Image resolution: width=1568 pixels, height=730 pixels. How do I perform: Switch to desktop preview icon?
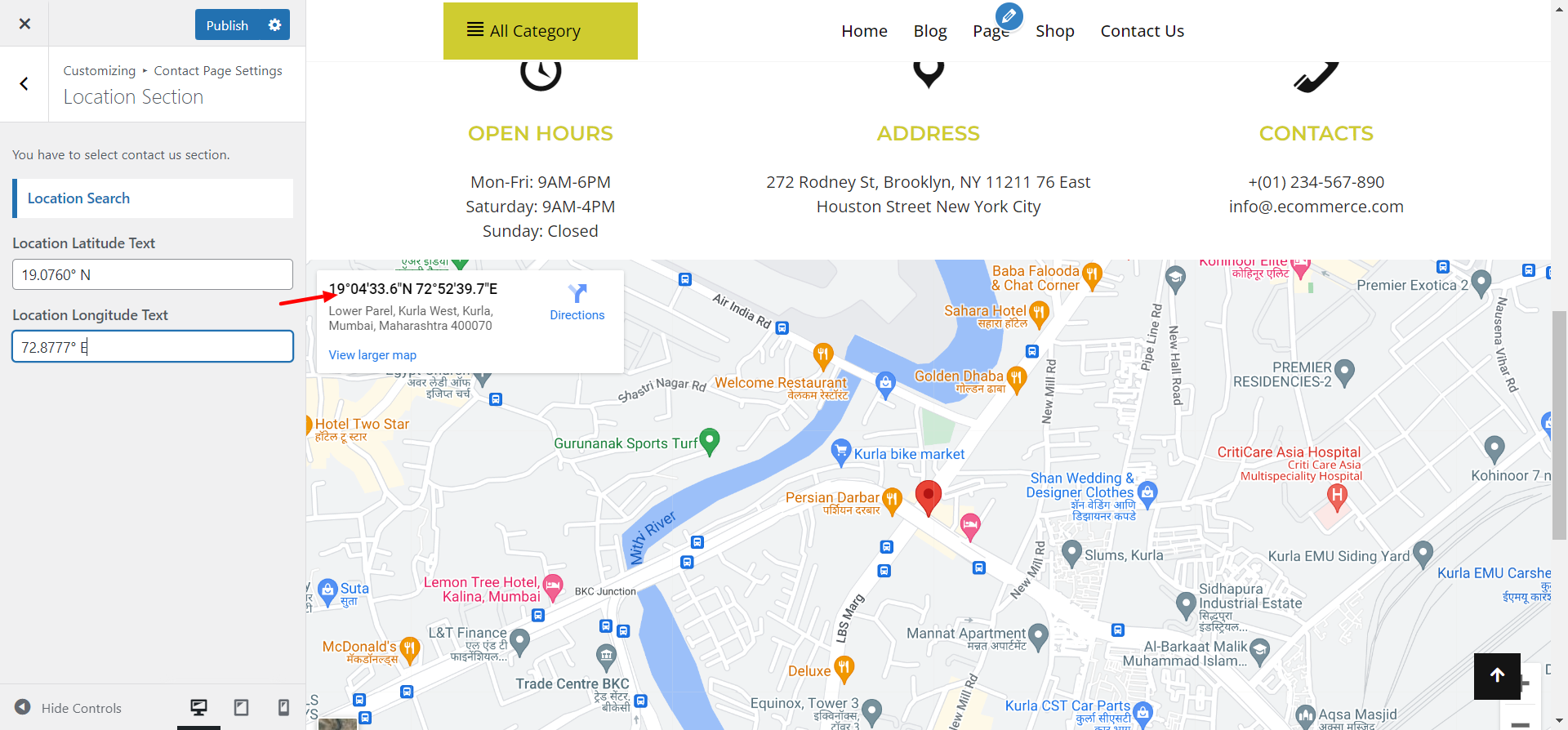[198, 707]
